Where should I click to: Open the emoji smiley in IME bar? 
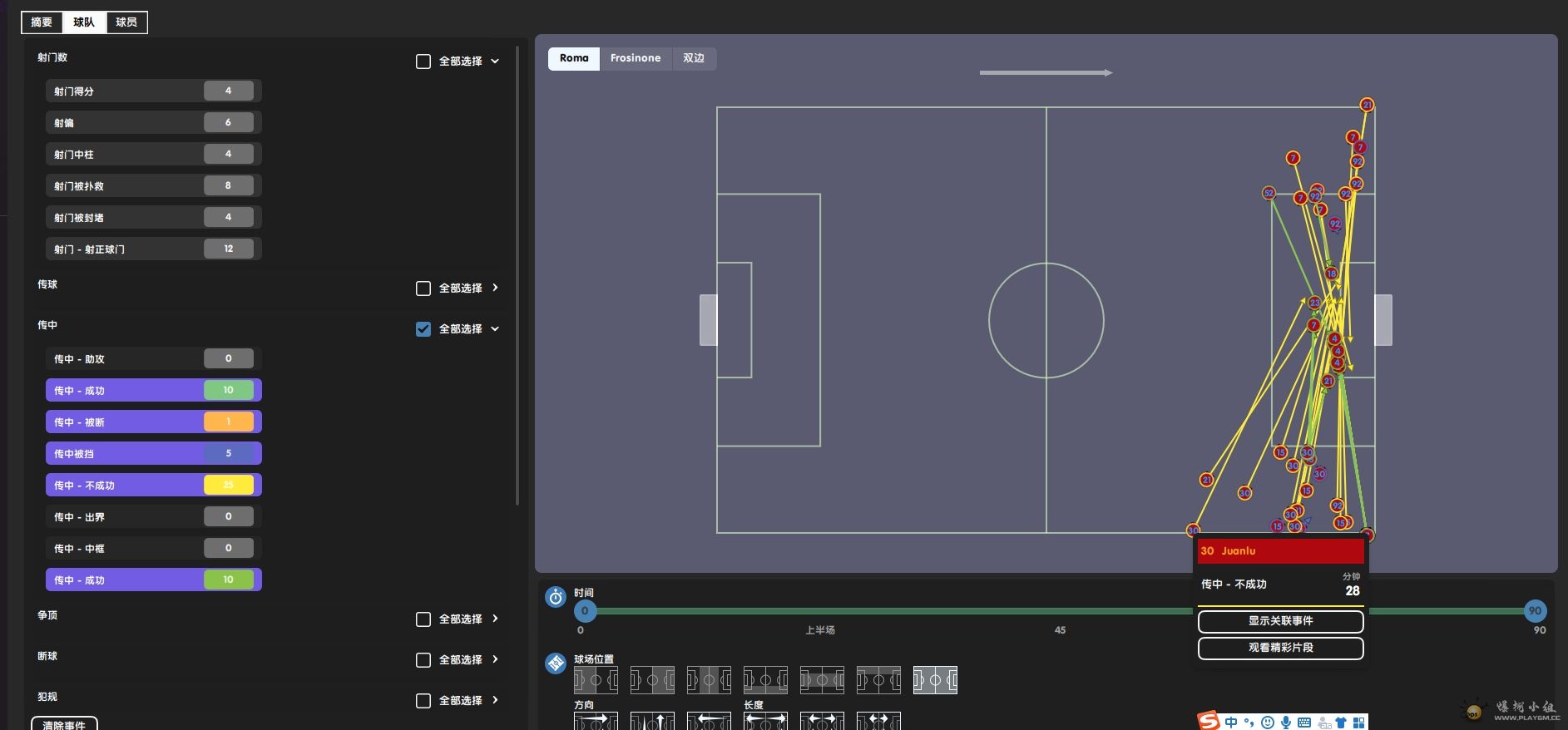[x=1268, y=723]
